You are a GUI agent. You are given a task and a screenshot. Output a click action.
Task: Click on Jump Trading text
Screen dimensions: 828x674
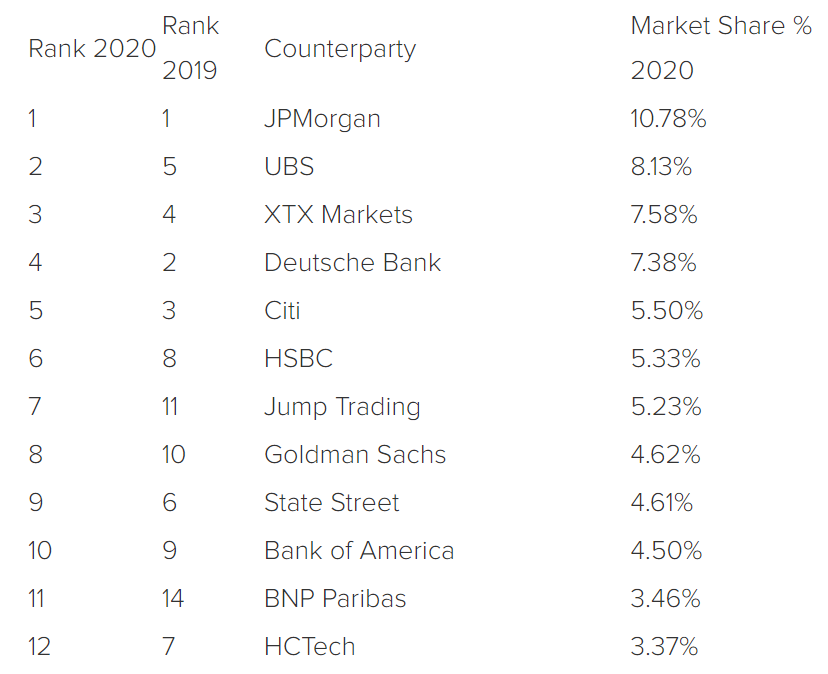342,407
